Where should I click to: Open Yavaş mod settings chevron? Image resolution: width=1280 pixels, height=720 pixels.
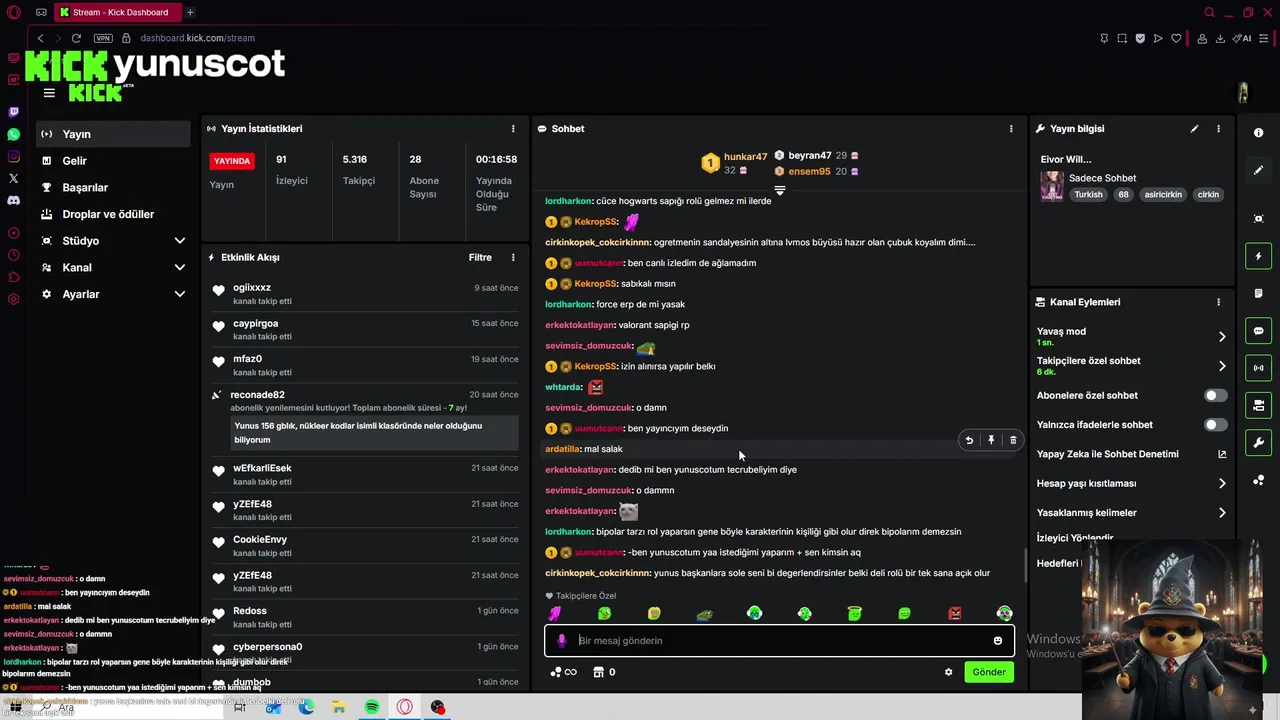(x=1222, y=336)
